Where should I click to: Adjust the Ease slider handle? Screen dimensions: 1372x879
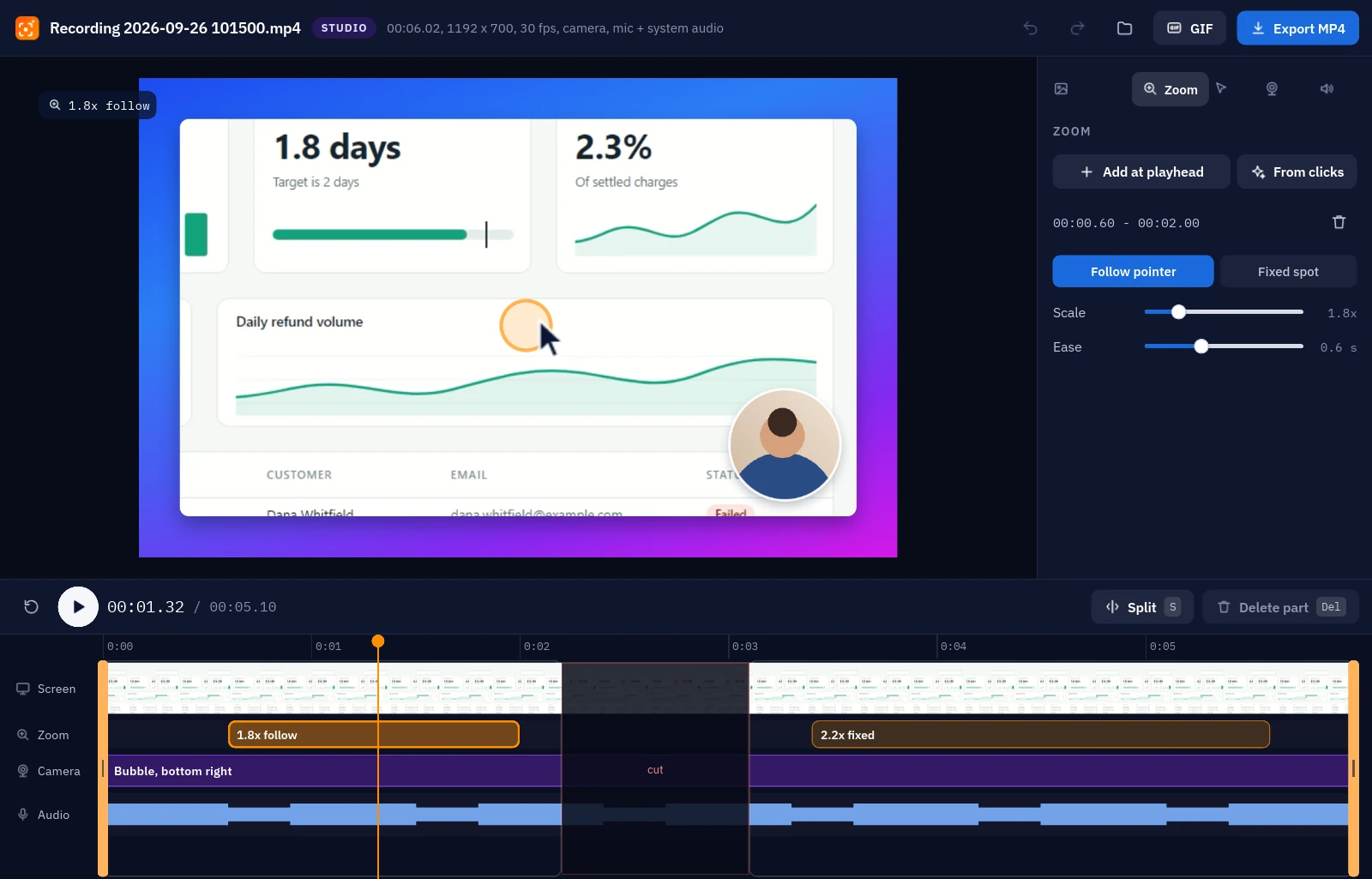(1201, 346)
